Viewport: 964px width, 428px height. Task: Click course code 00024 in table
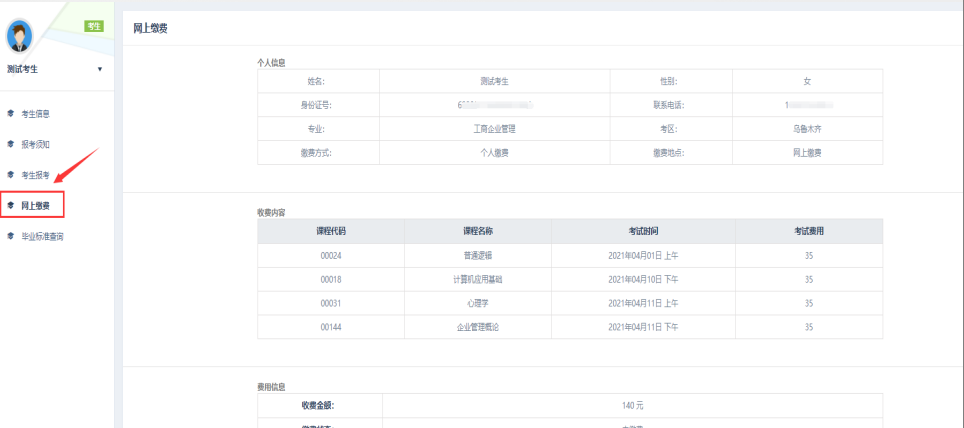(x=331, y=256)
